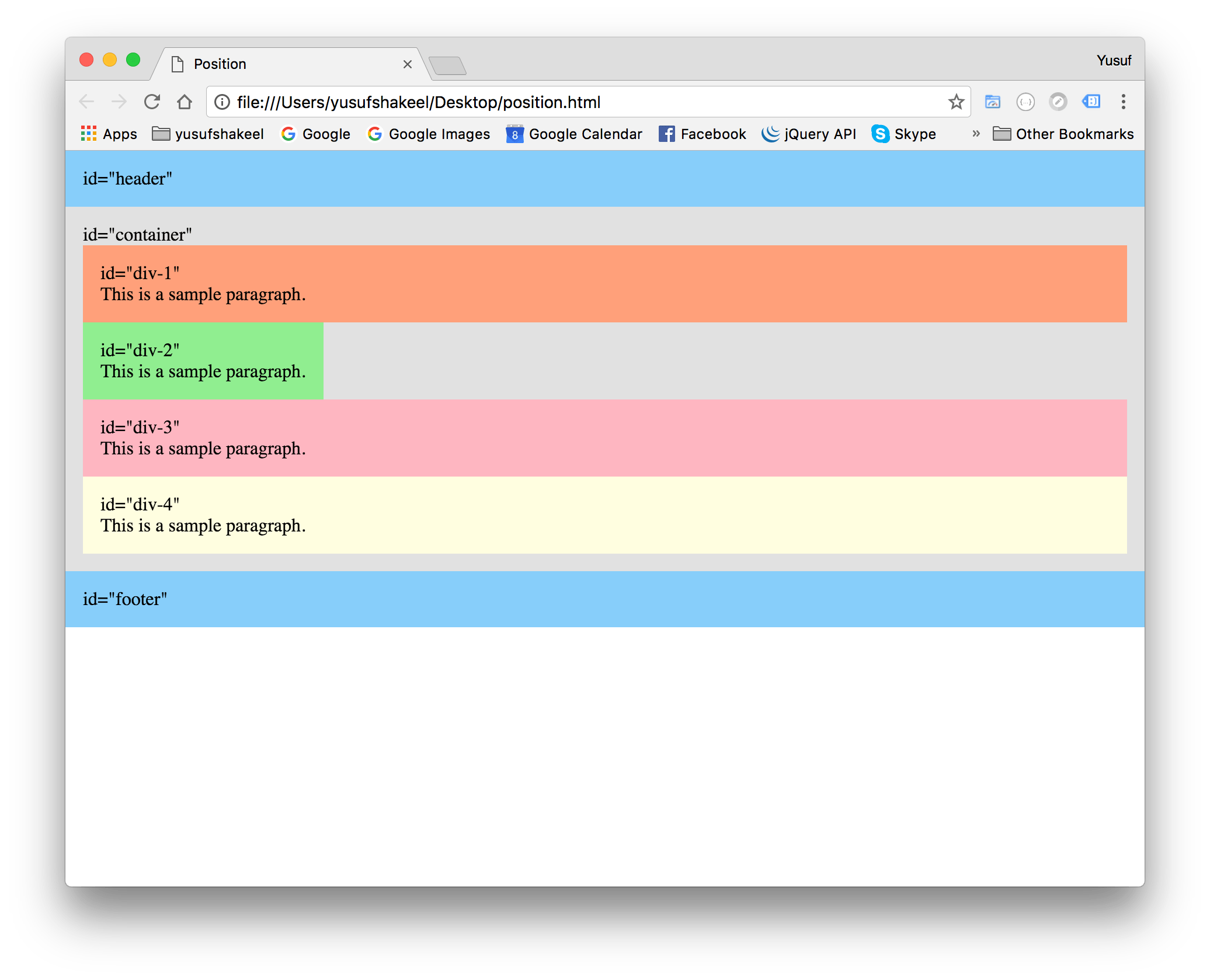Click the home icon in the toolbar
The image size is (1210, 980).
click(185, 102)
